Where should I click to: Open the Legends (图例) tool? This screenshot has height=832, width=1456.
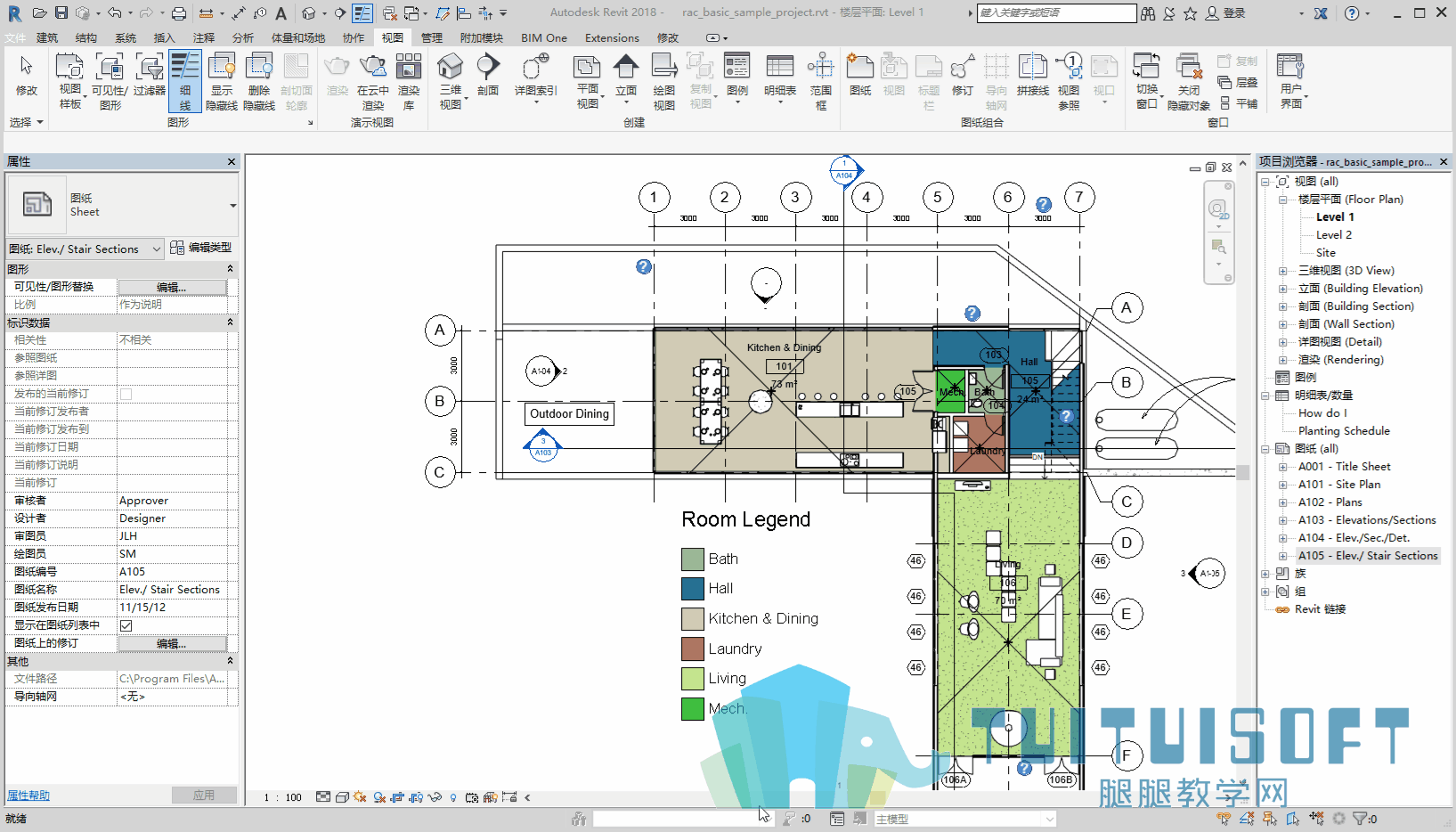tap(737, 78)
